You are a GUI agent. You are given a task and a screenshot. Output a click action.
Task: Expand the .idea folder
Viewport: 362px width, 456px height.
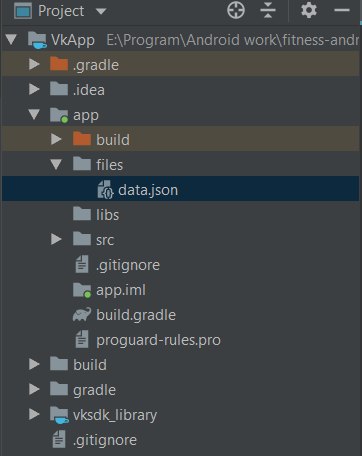(x=34, y=89)
